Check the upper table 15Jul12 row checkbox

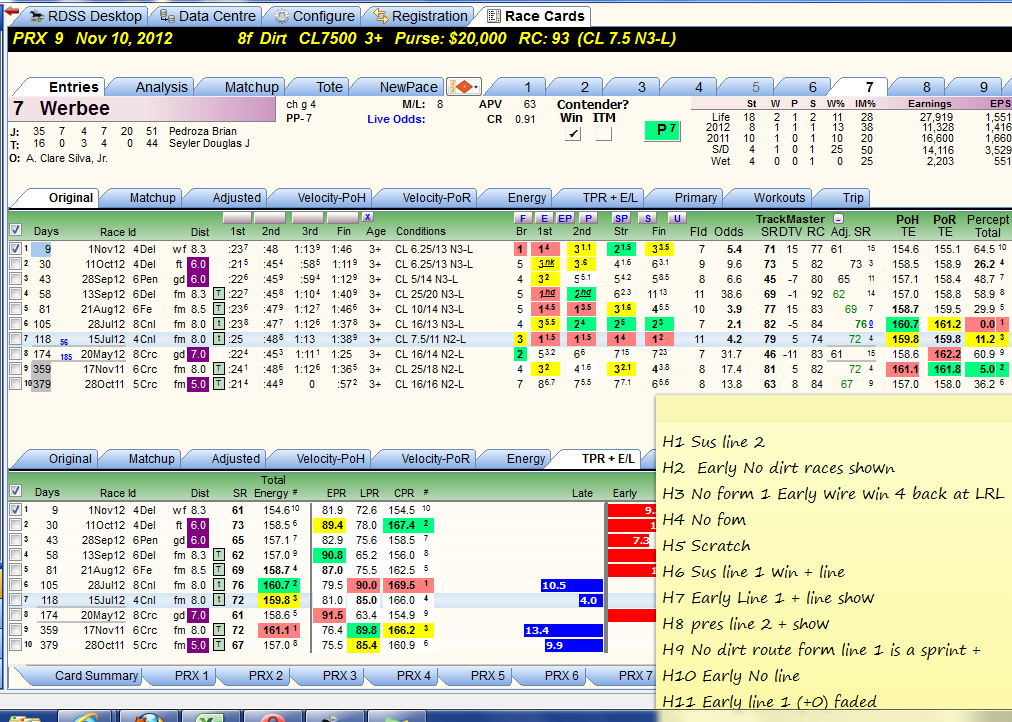[15, 339]
